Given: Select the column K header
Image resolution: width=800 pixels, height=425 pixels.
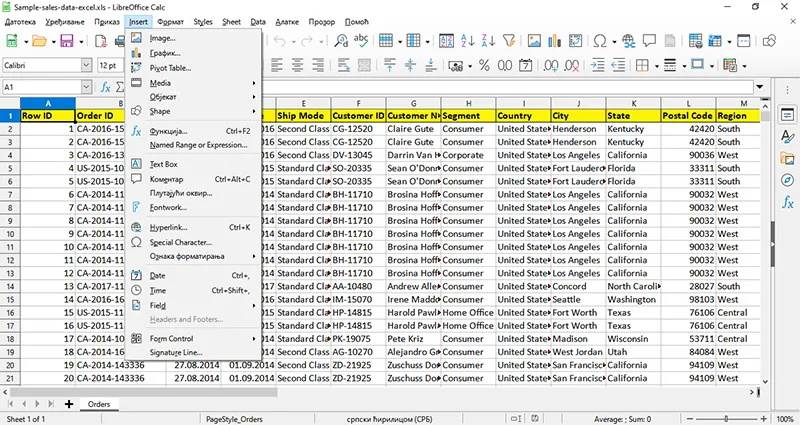Looking at the screenshot, I should (633, 103).
